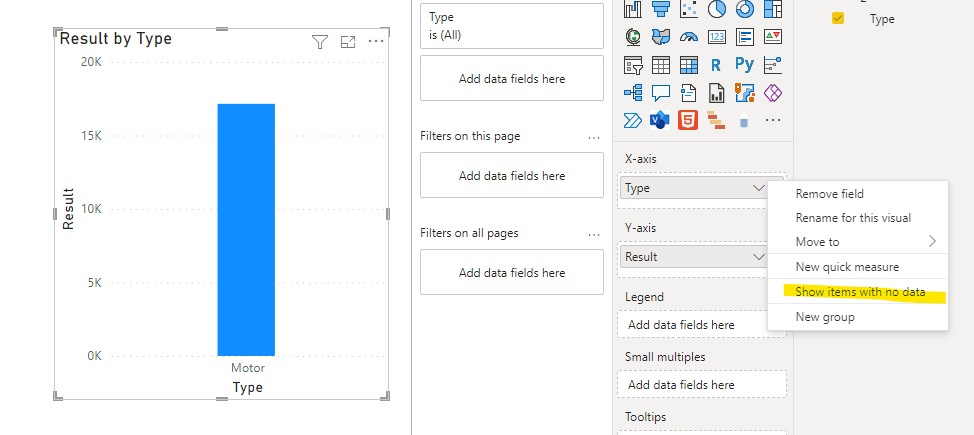Get more visuals via ellipsis

[773, 120]
